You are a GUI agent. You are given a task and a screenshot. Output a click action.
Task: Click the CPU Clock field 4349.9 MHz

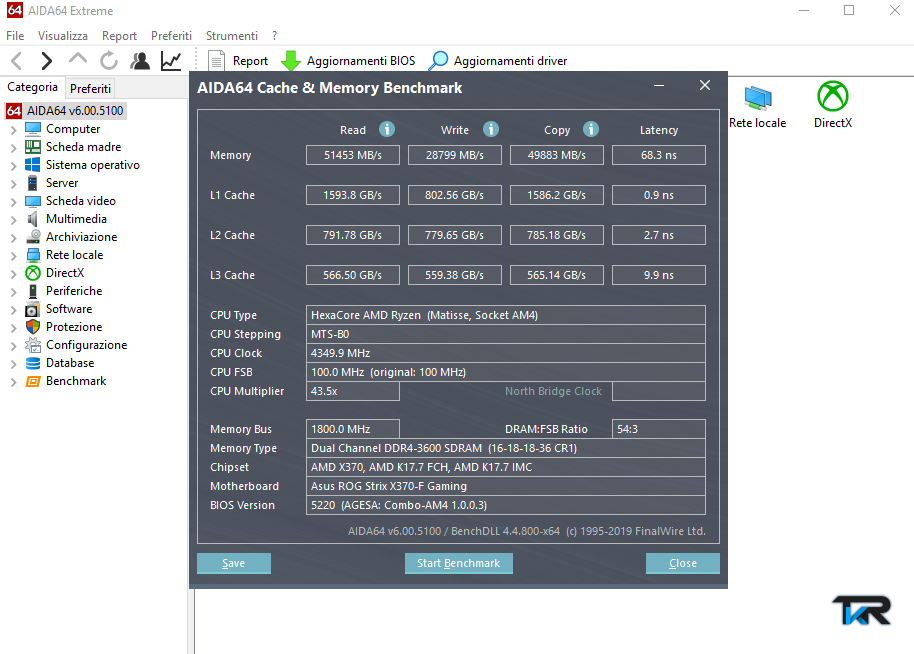505,353
